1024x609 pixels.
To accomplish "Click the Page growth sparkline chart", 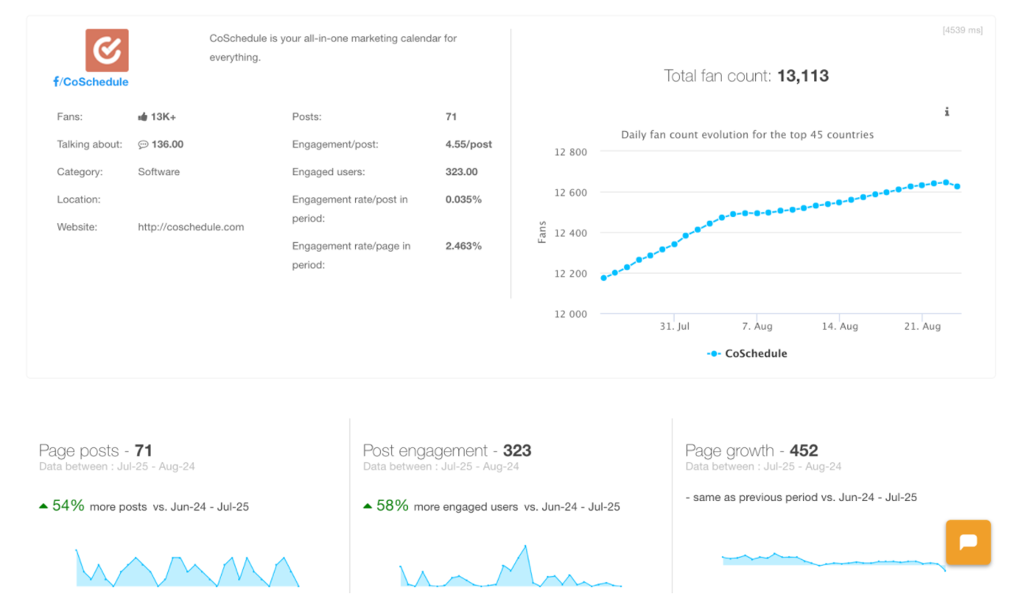I will (x=834, y=561).
